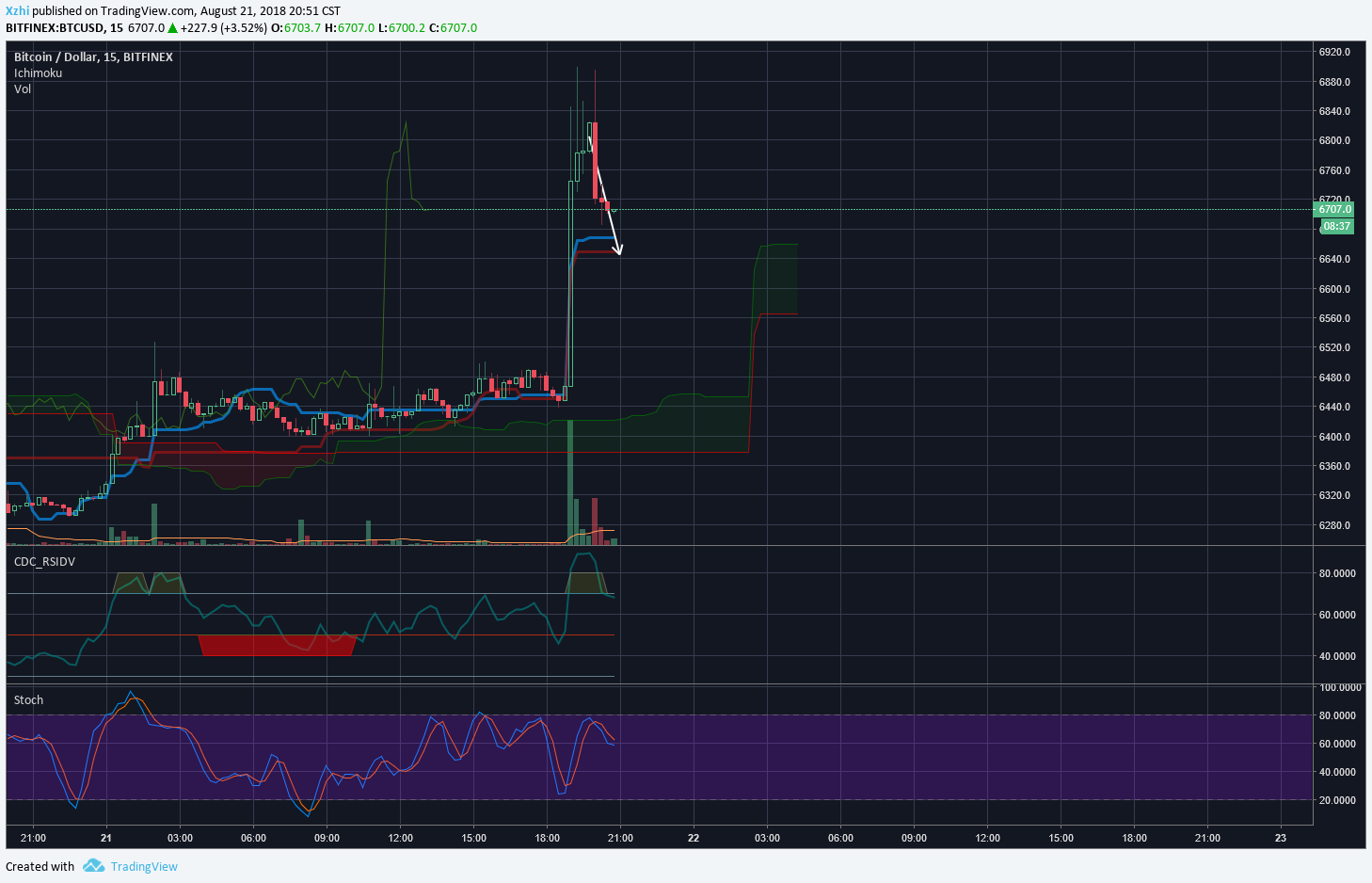Open the TradingView link beside Created with
Viewport: 1372px width, 883px height.
pyautogui.click(x=144, y=867)
